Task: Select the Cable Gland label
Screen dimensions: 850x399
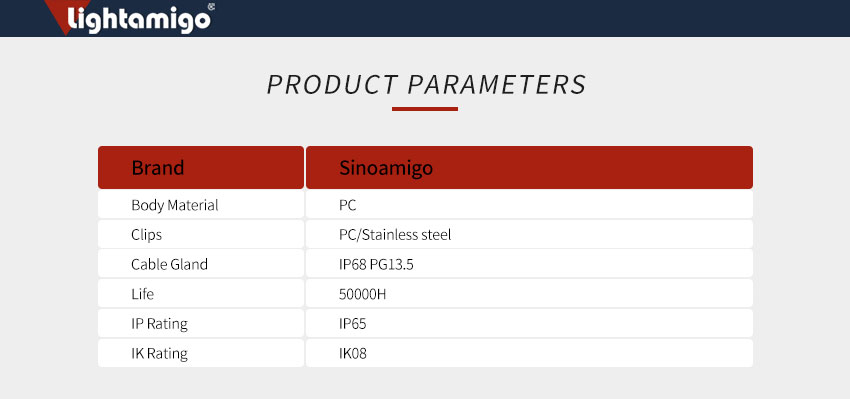Action: coord(169,265)
